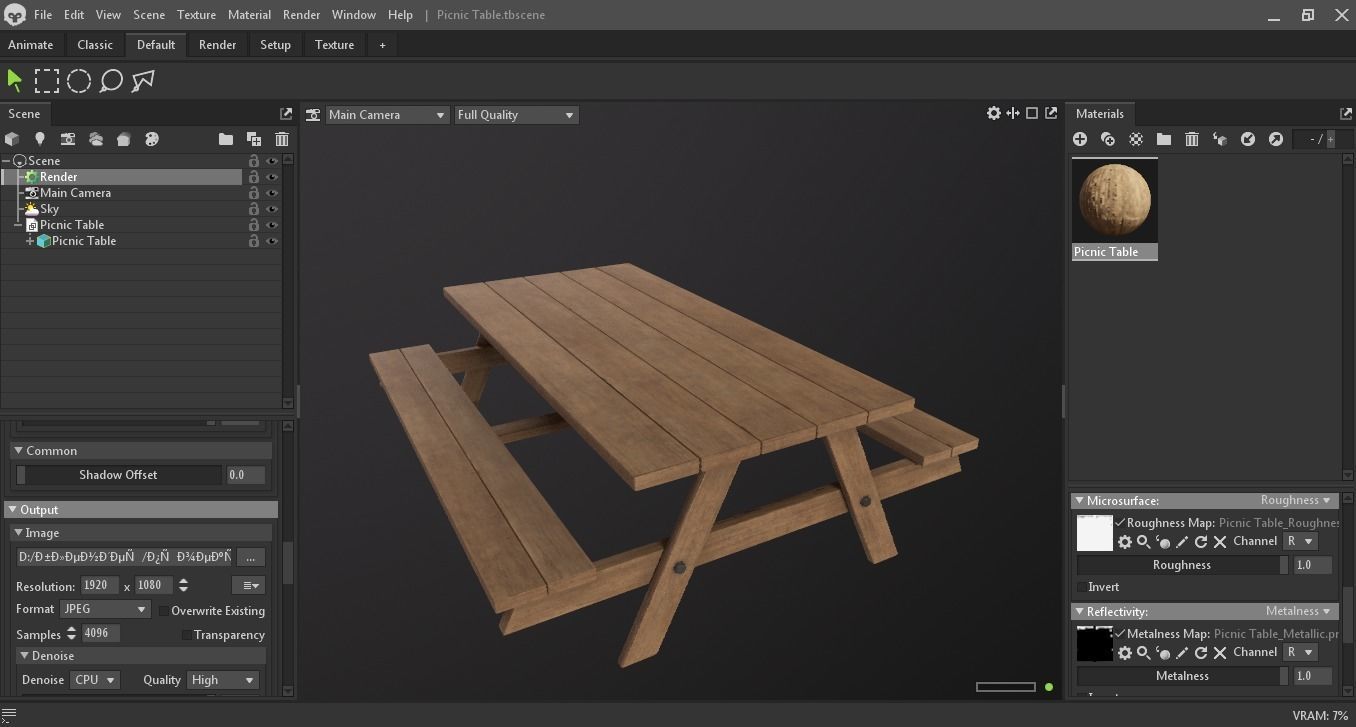Image resolution: width=1356 pixels, height=727 pixels.
Task: Open the Main Camera dropdown
Action: 387,115
